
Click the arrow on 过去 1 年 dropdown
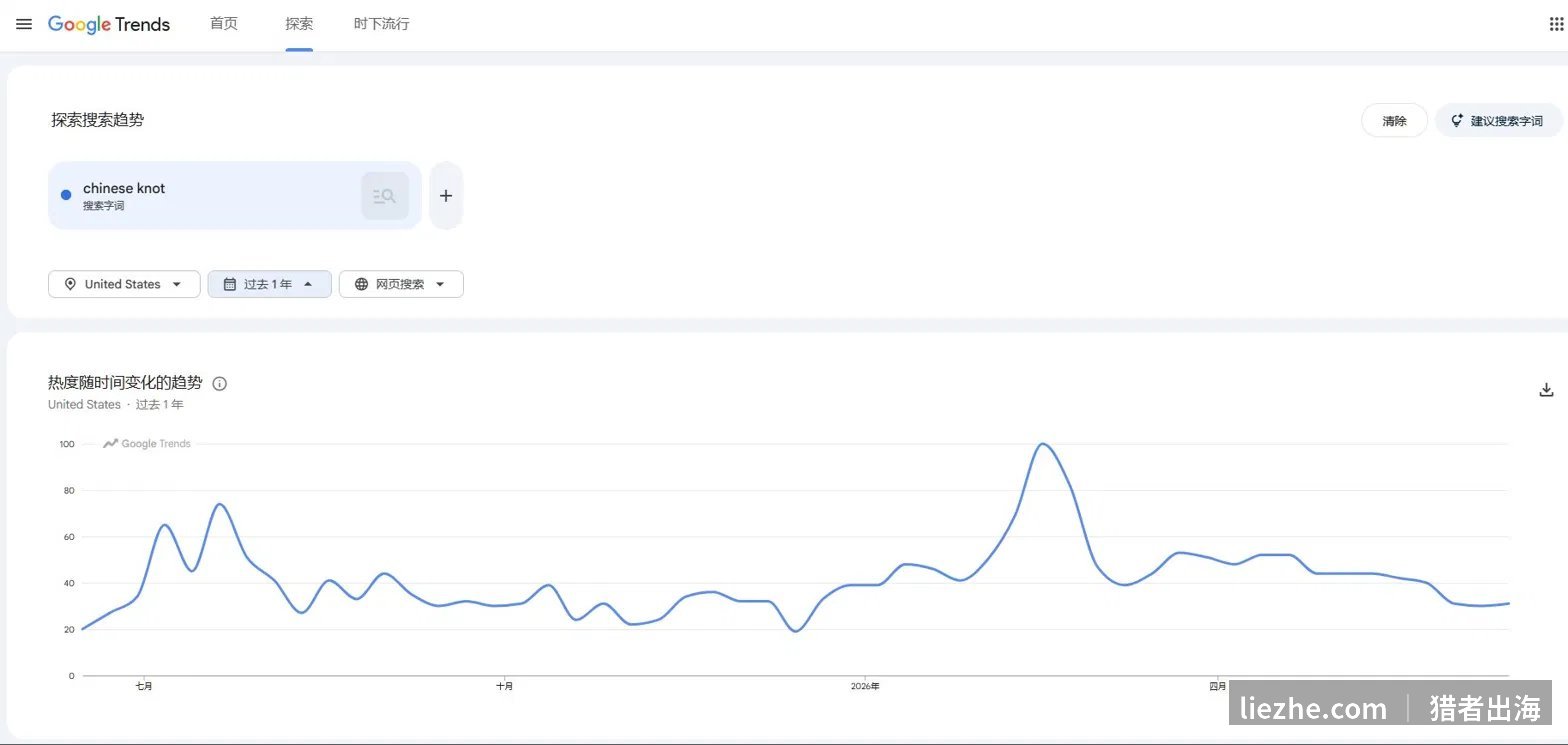pos(308,284)
